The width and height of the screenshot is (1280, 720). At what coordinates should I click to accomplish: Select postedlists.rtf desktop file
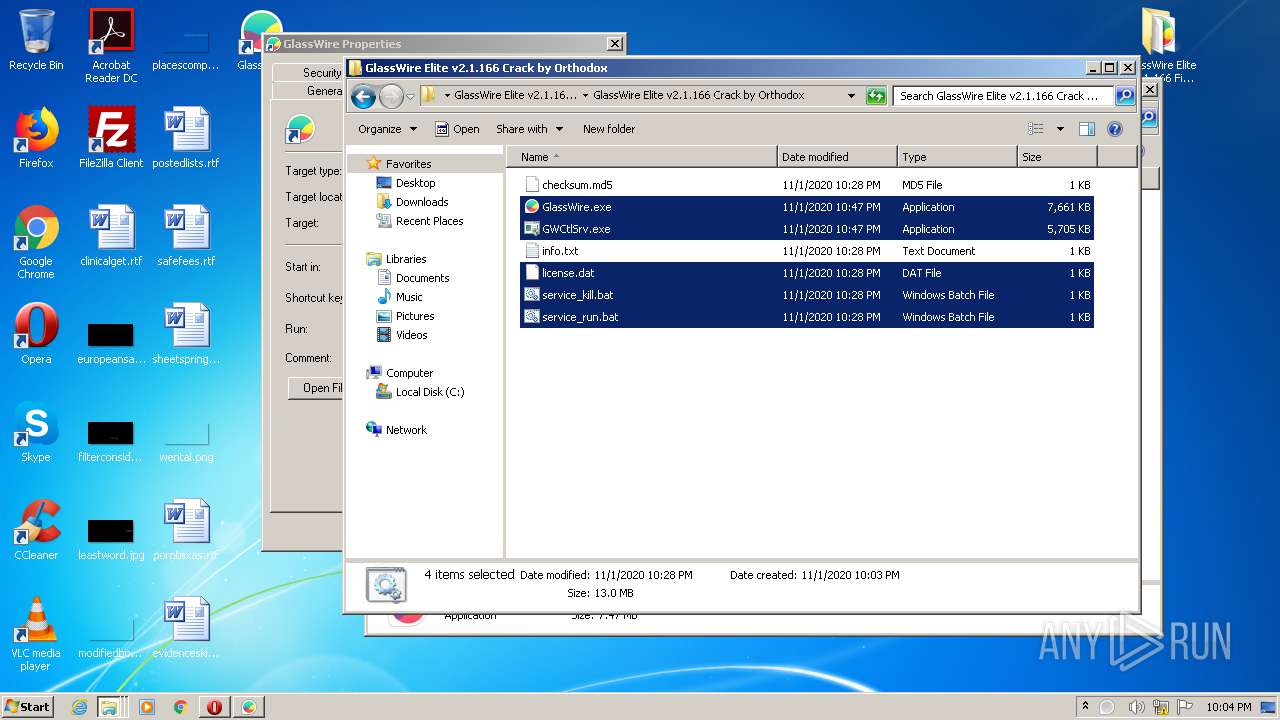pos(186,138)
